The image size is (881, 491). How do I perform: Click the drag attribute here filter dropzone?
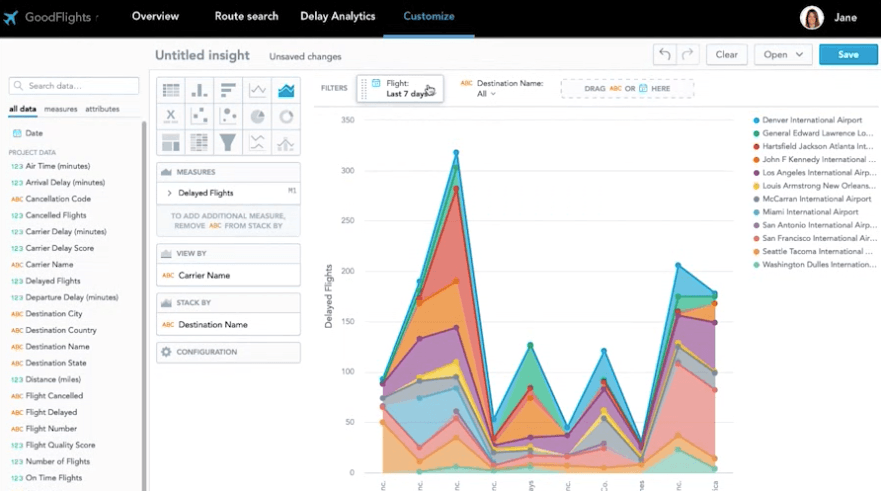(627, 89)
